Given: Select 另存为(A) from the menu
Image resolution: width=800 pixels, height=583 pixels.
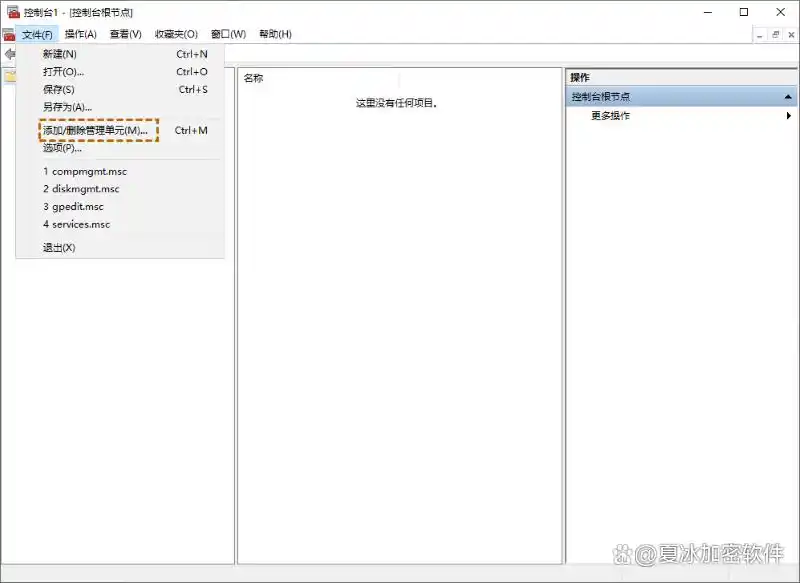Looking at the screenshot, I should pos(66,107).
